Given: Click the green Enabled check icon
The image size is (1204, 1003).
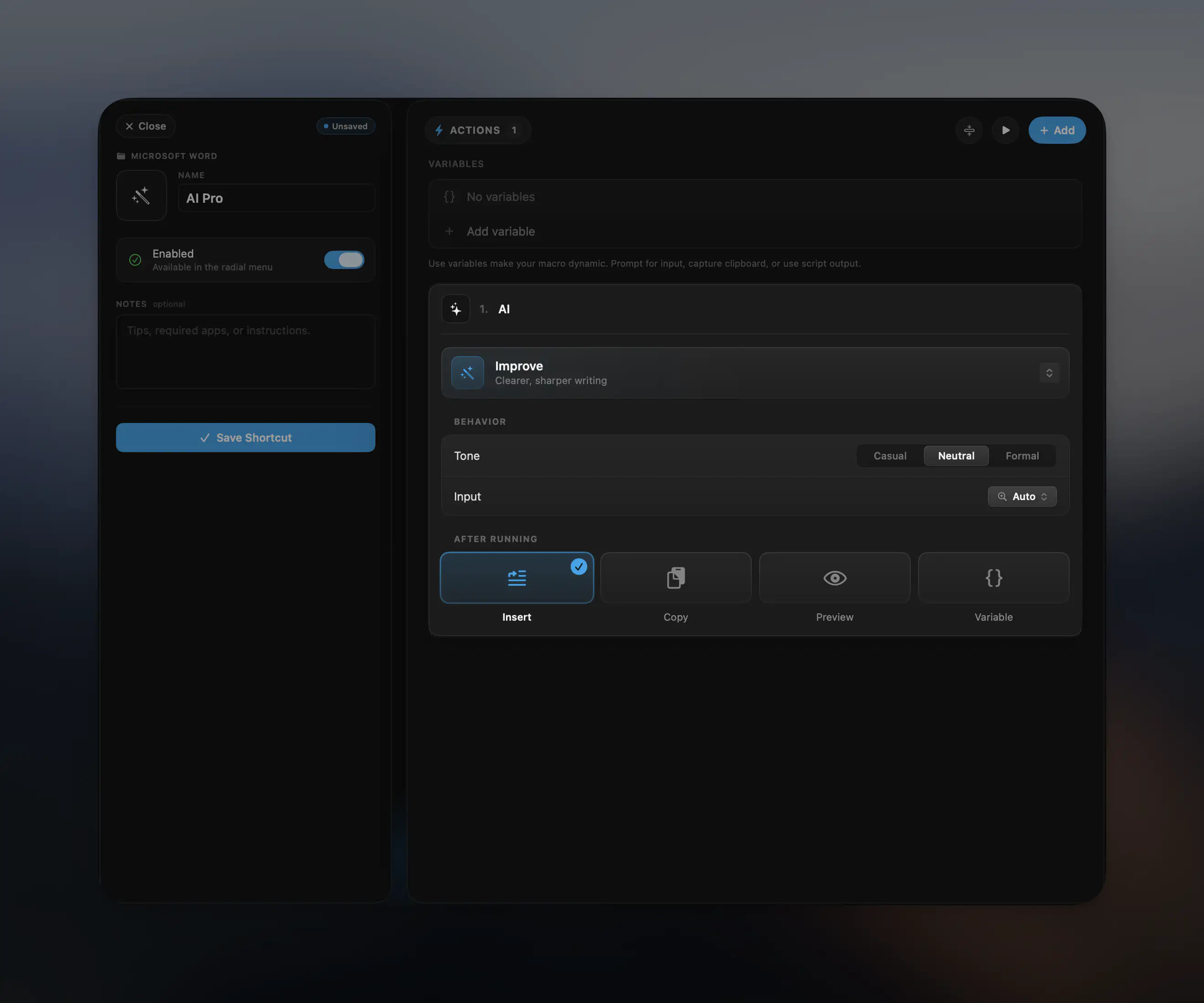Looking at the screenshot, I should point(135,260).
